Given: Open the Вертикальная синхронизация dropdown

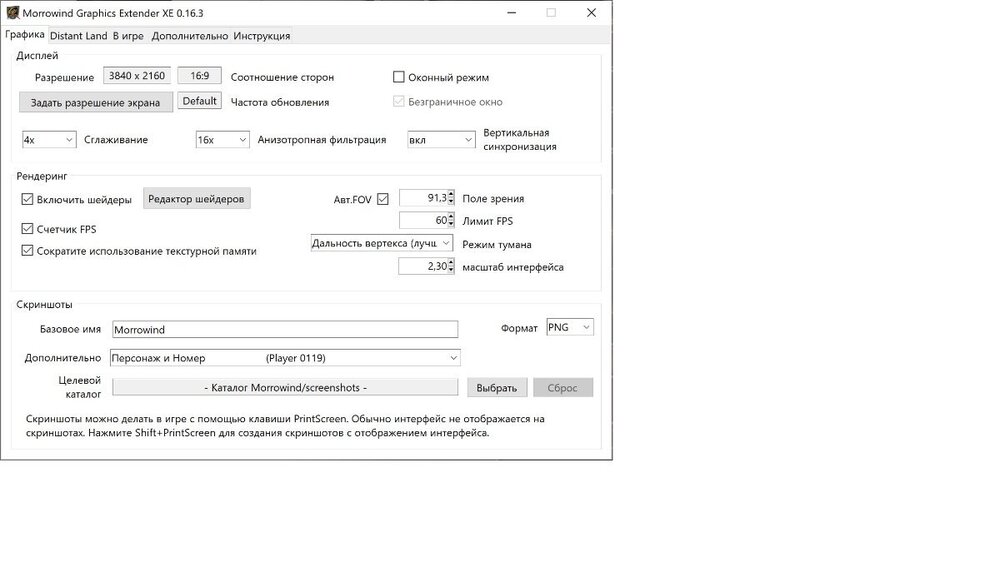Looking at the screenshot, I should coord(440,140).
